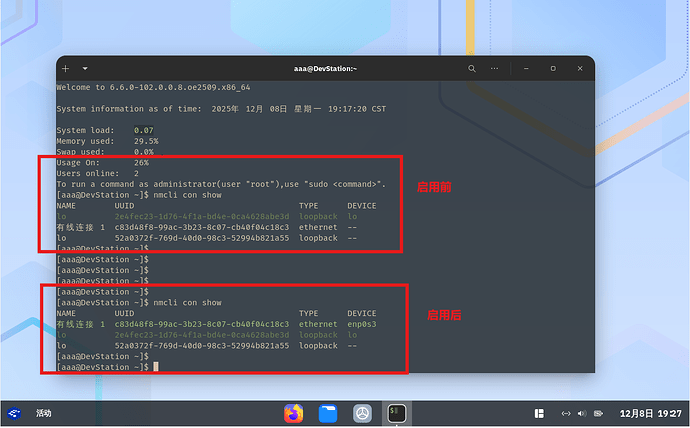Click the terminal title aaa@DevStation:~
This screenshot has height=428, width=690.
(x=324, y=69)
